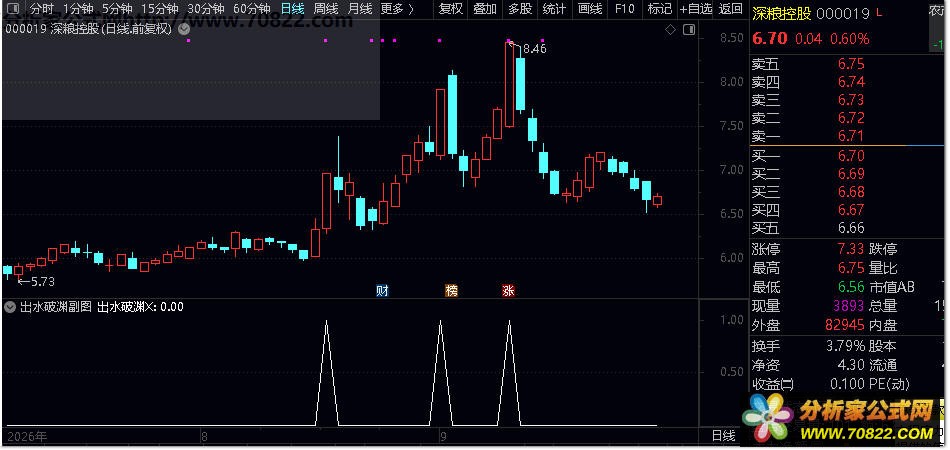Image resolution: width=950 pixels, height=450 pixels.
Task: Click the blue 财 marker icon
Action: point(382,291)
